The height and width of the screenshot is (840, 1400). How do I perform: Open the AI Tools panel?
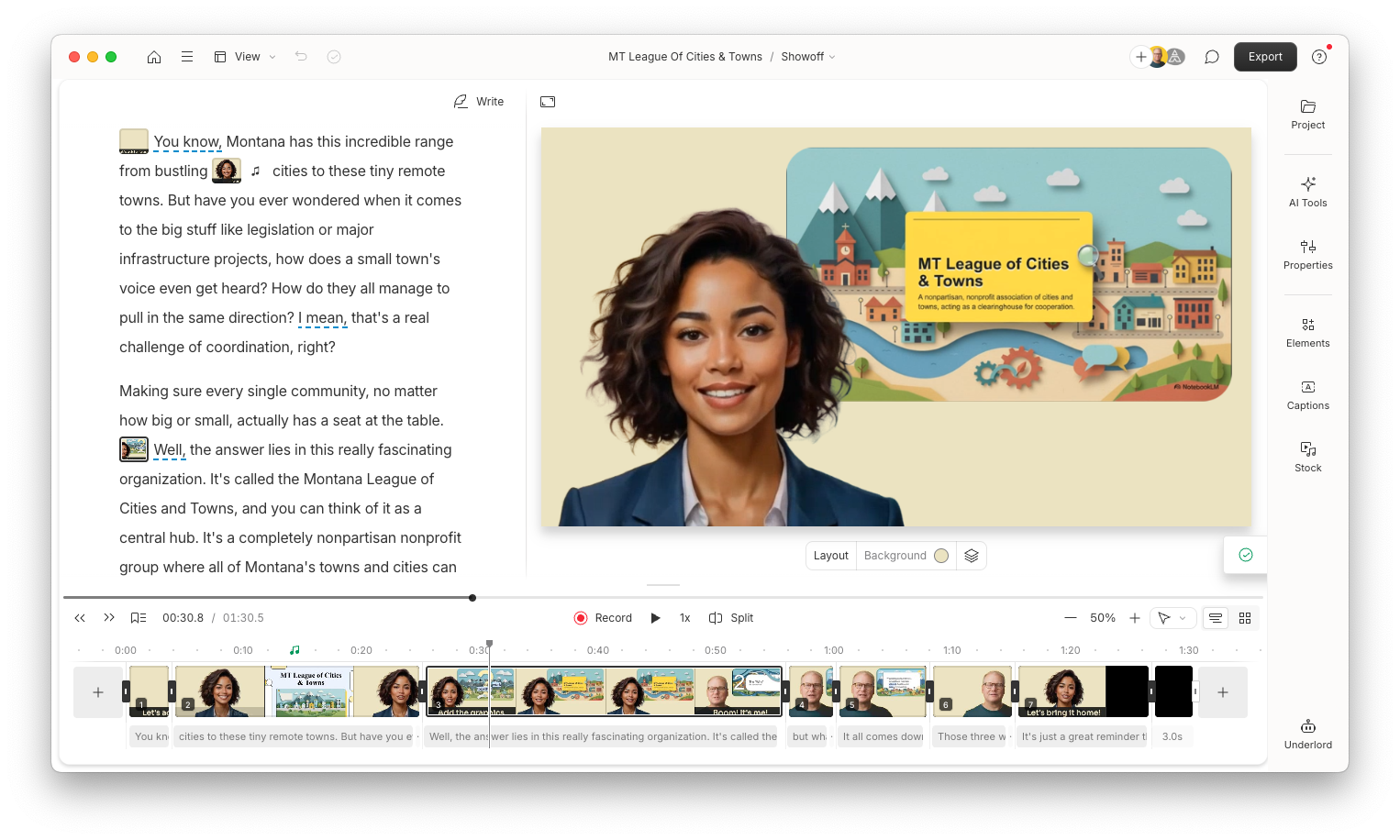tap(1307, 192)
